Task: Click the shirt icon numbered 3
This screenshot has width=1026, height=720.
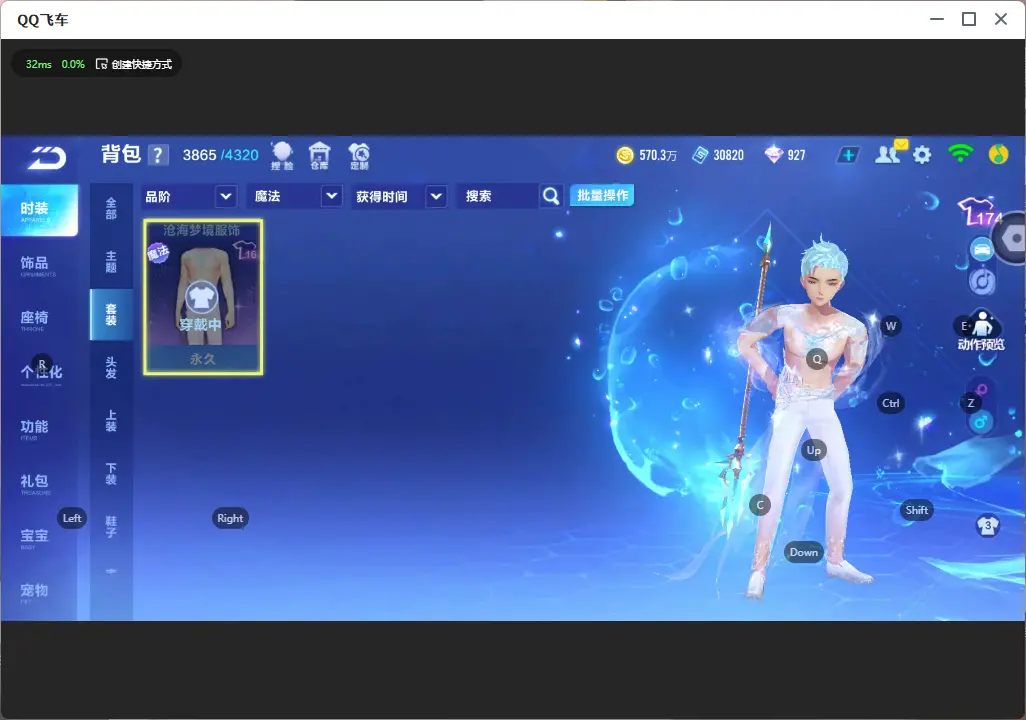Action: click(987, 526)
